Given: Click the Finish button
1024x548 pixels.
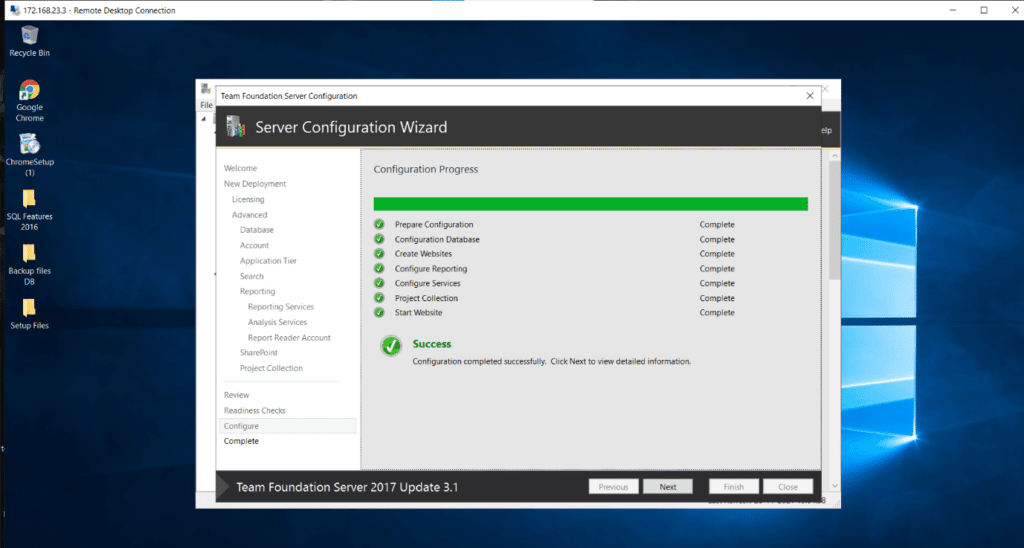Looking at the screenshot, I should [x=733, y=487].
